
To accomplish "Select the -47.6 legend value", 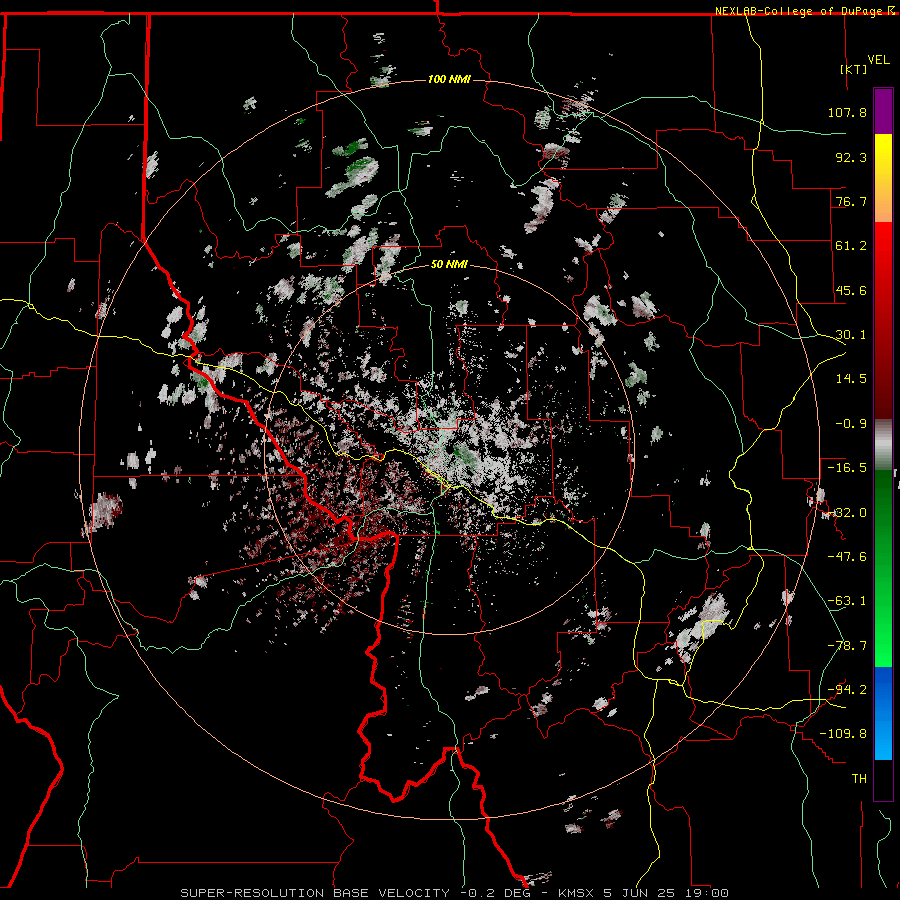I will (847, 557).
